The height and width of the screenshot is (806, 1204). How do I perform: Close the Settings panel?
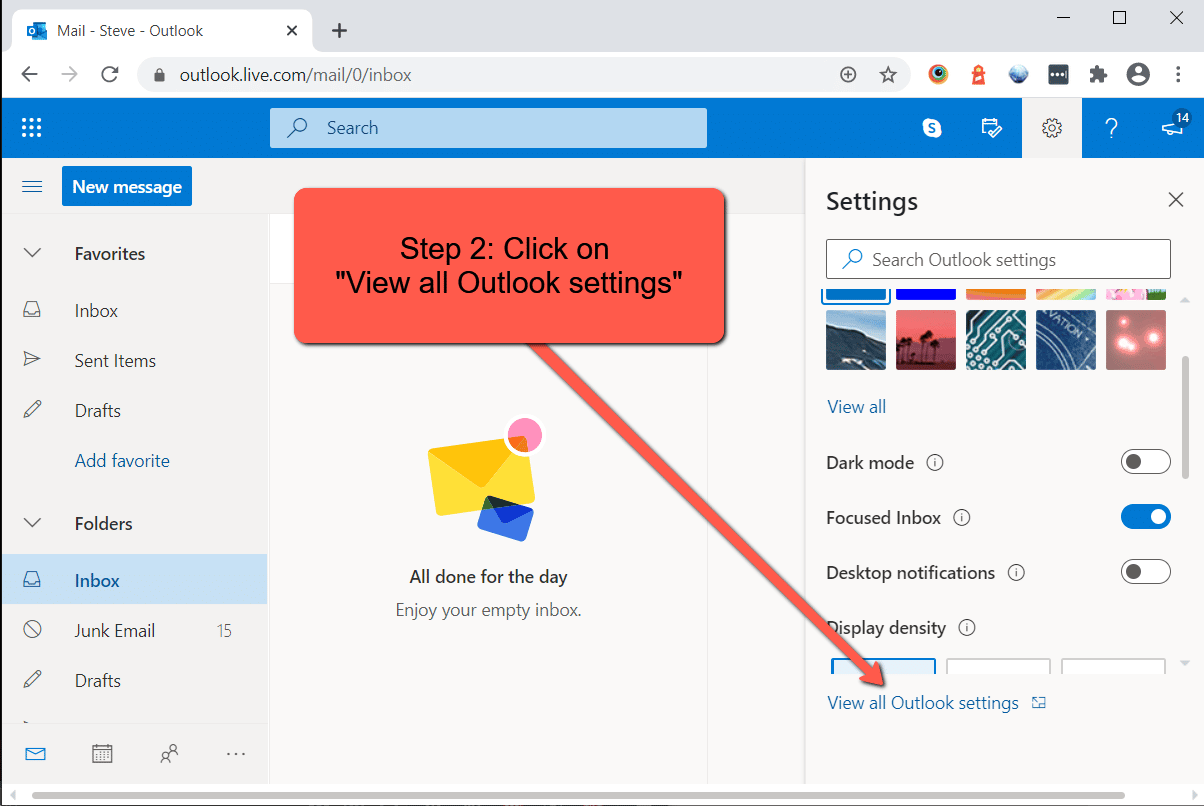coord(1176,200)
